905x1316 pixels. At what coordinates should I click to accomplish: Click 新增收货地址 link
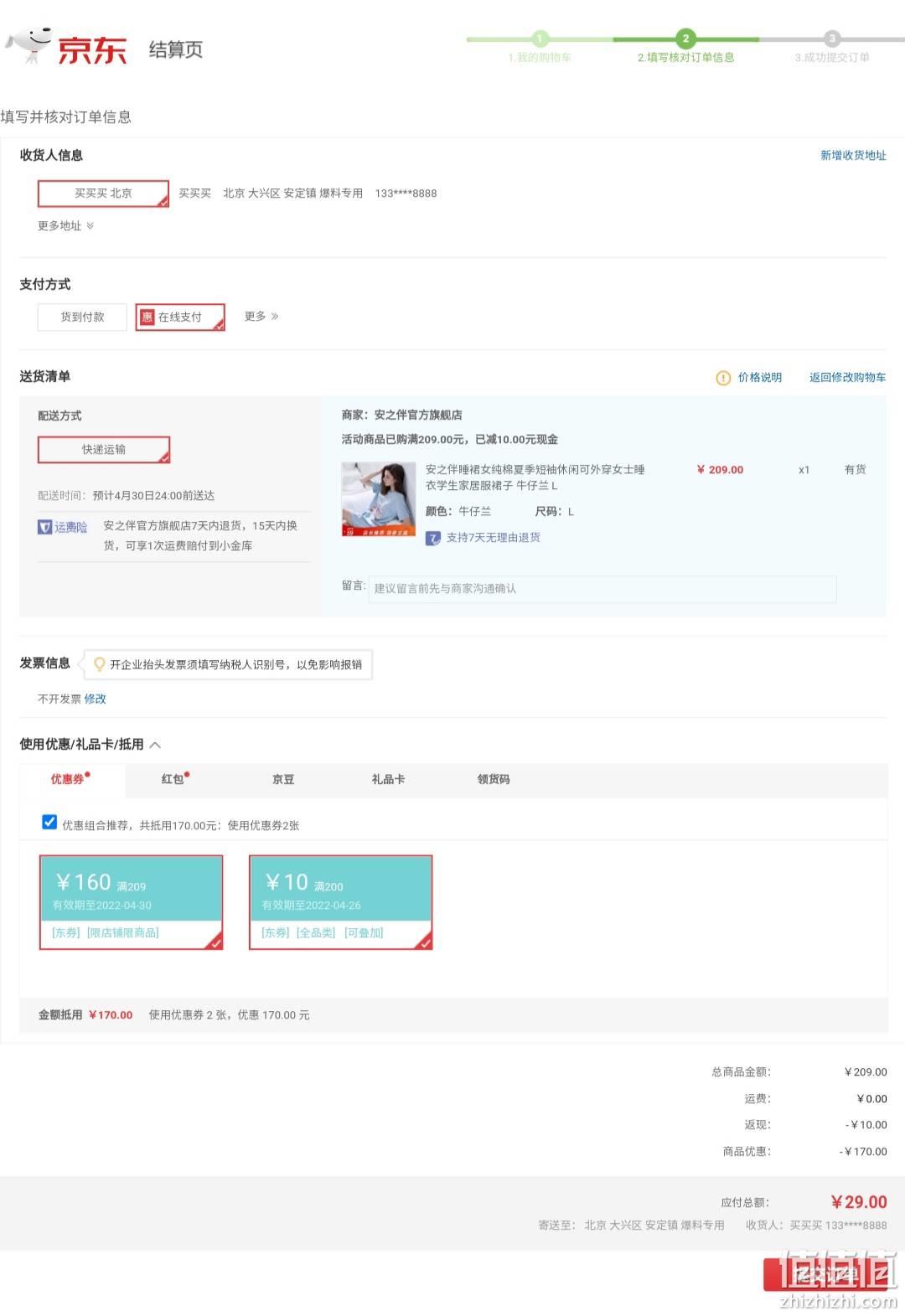click(853, 156)
